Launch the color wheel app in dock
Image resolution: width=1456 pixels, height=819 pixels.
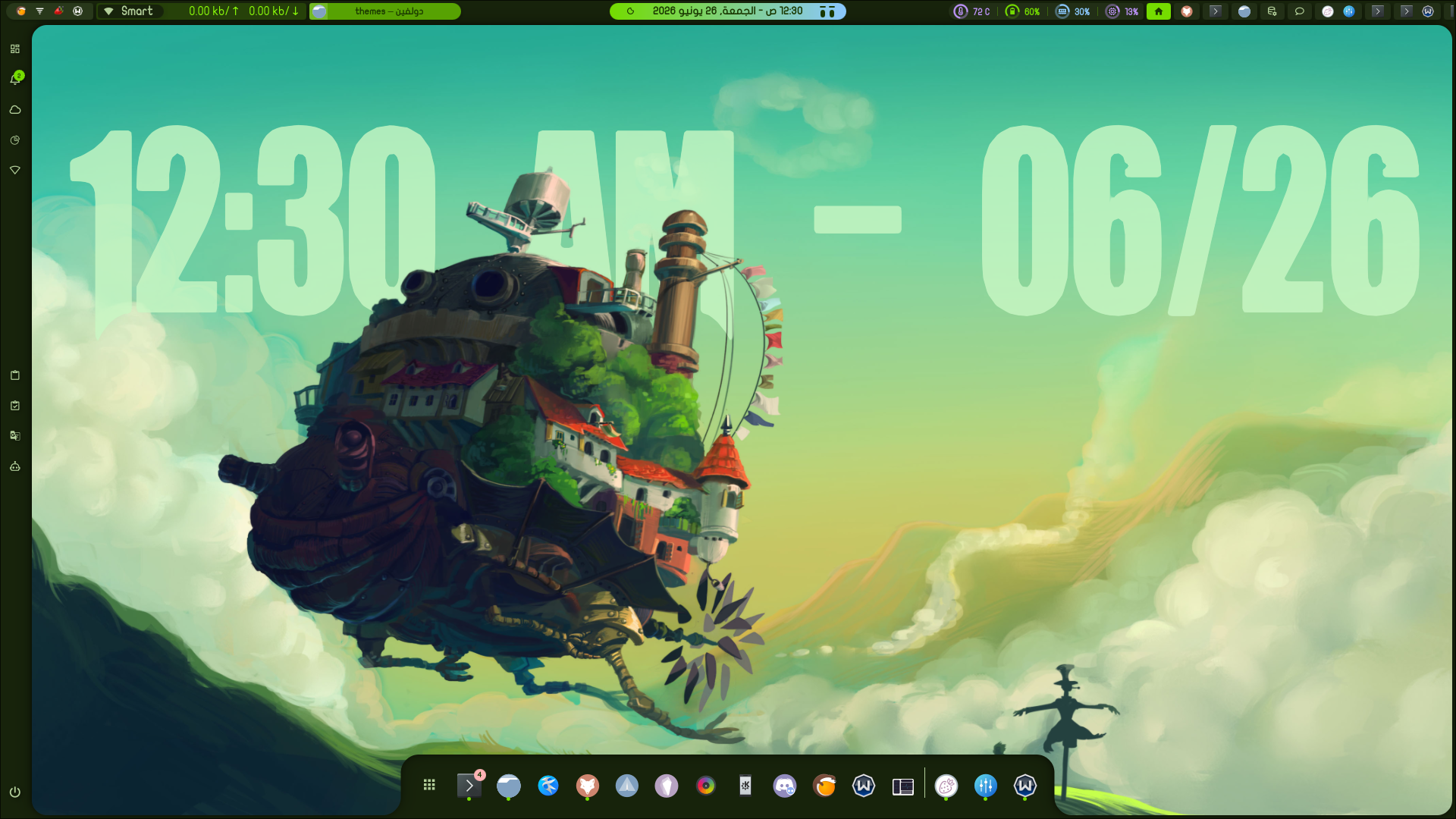click(x=706, y=786)
